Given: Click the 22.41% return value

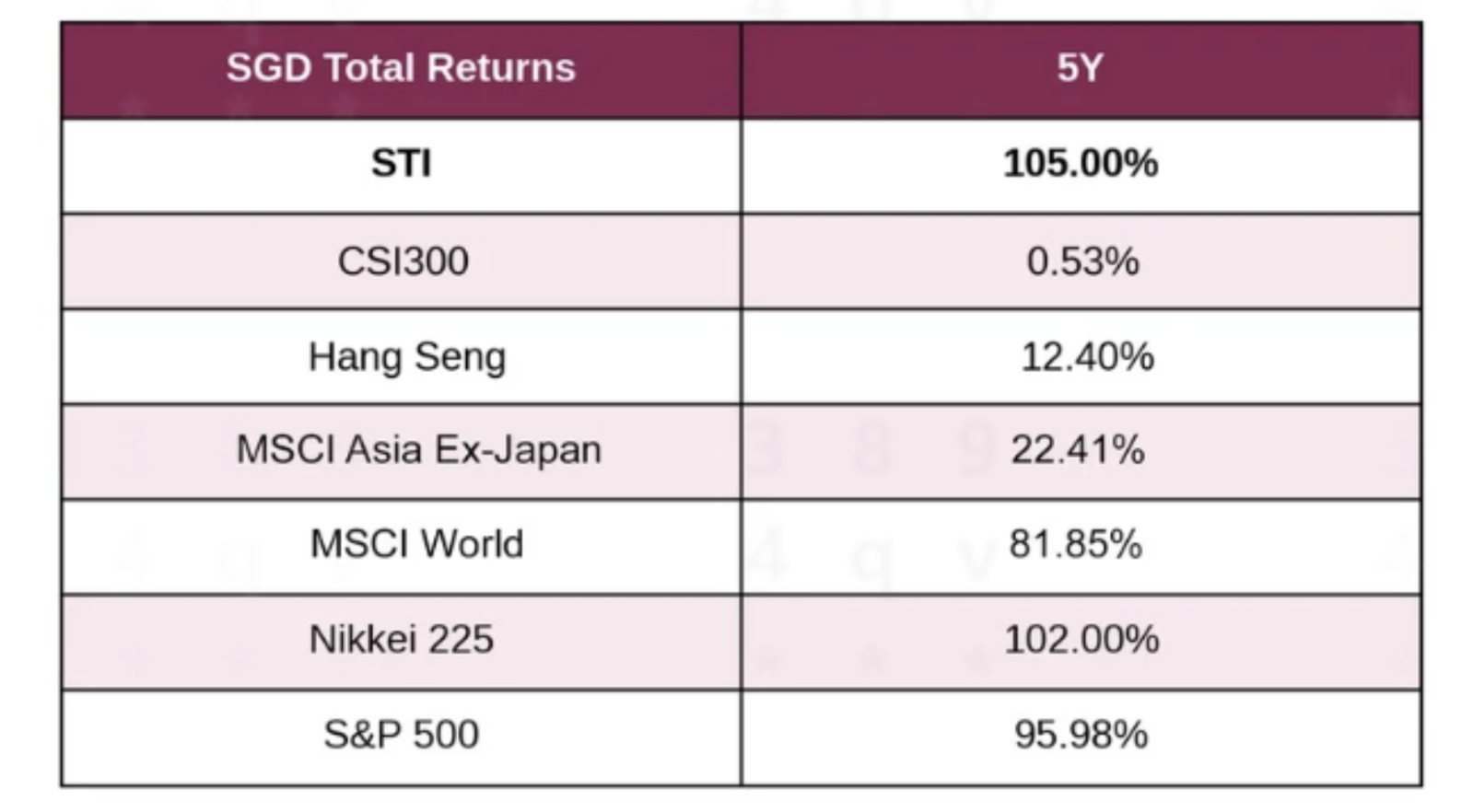Looking at the screenshot, I should tap(1078, 450).
